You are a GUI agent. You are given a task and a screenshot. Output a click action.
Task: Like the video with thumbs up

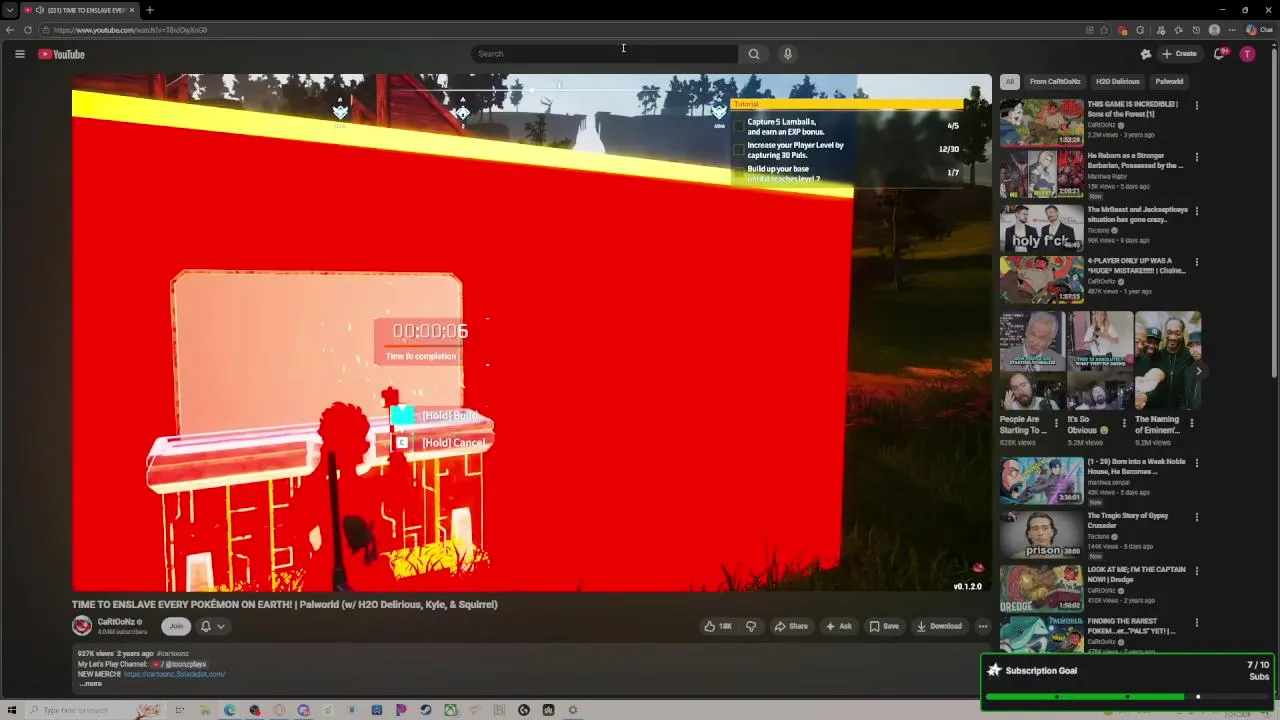tap(718, 626)
